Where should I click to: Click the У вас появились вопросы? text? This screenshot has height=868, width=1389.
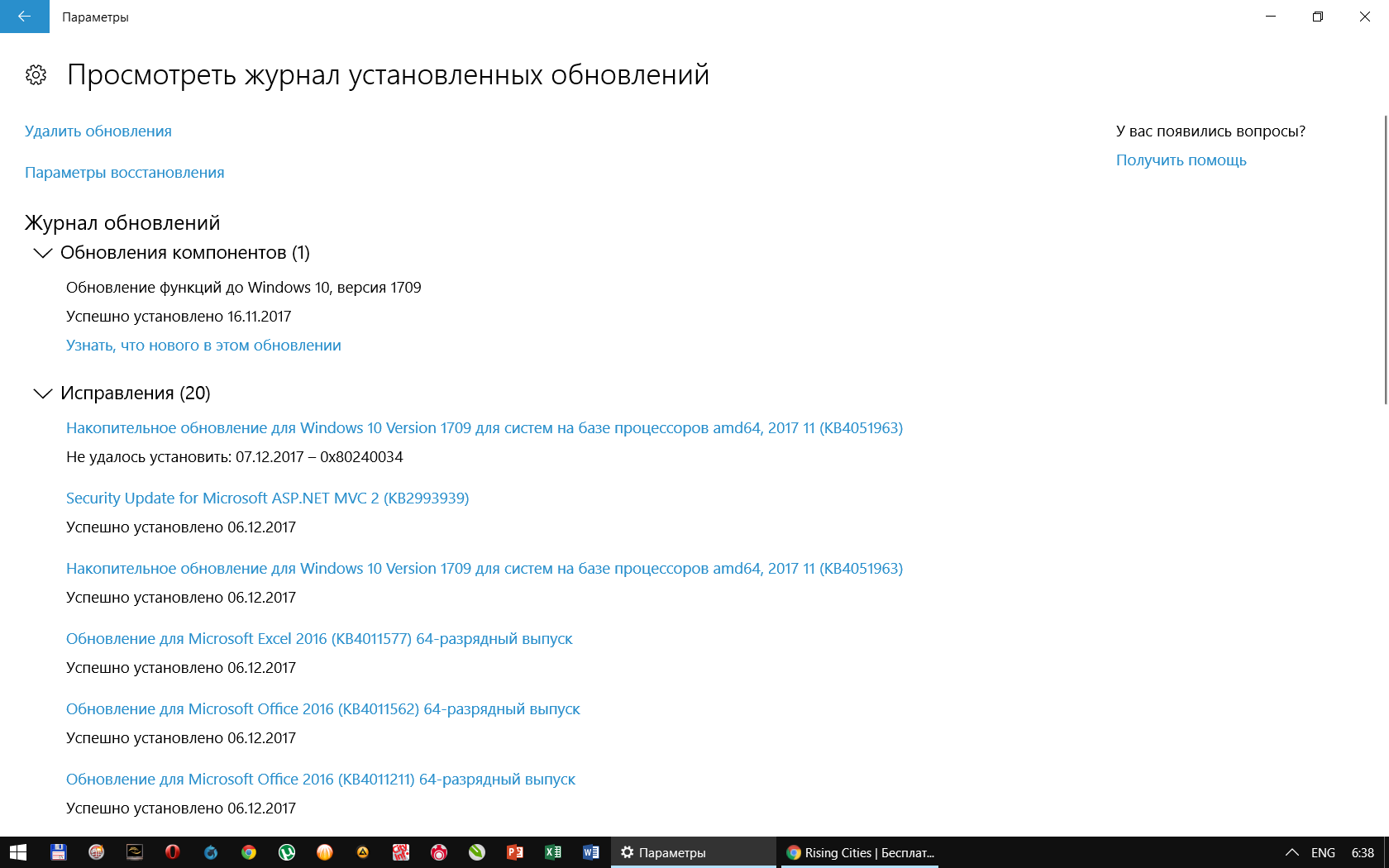coord(1210,131)
